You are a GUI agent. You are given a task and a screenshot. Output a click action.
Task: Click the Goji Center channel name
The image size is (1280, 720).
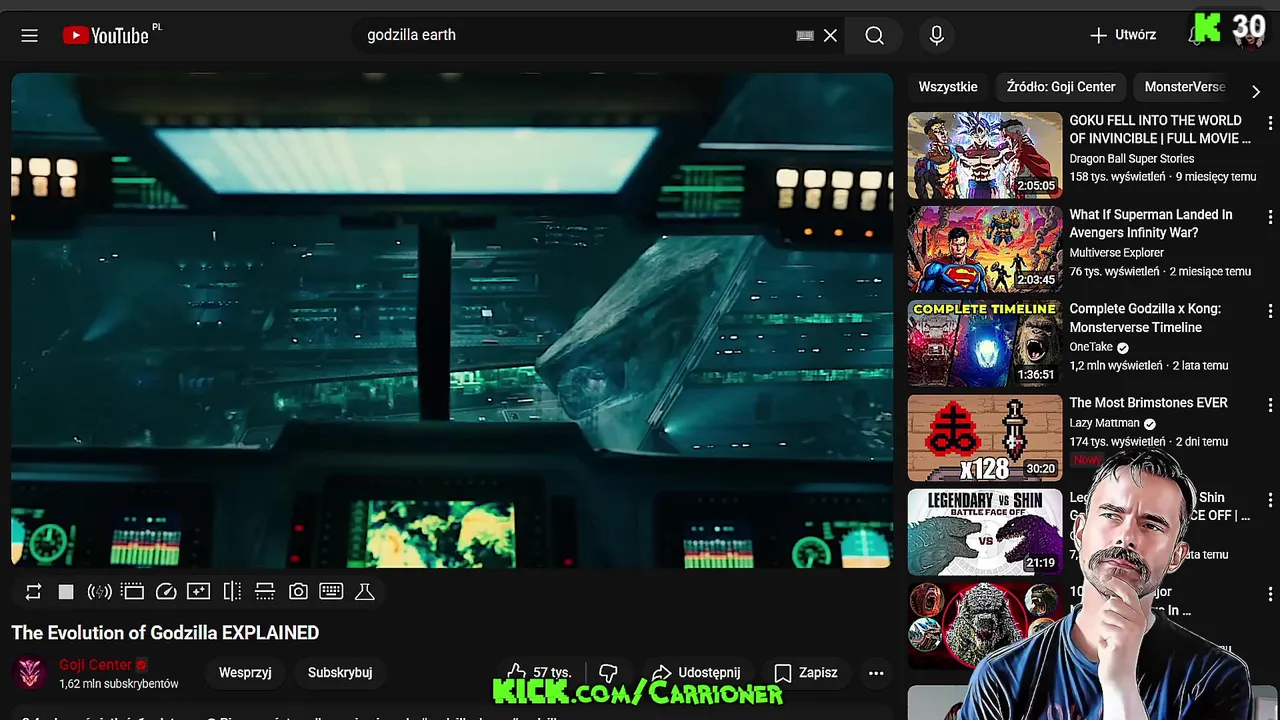click(95, 665)
